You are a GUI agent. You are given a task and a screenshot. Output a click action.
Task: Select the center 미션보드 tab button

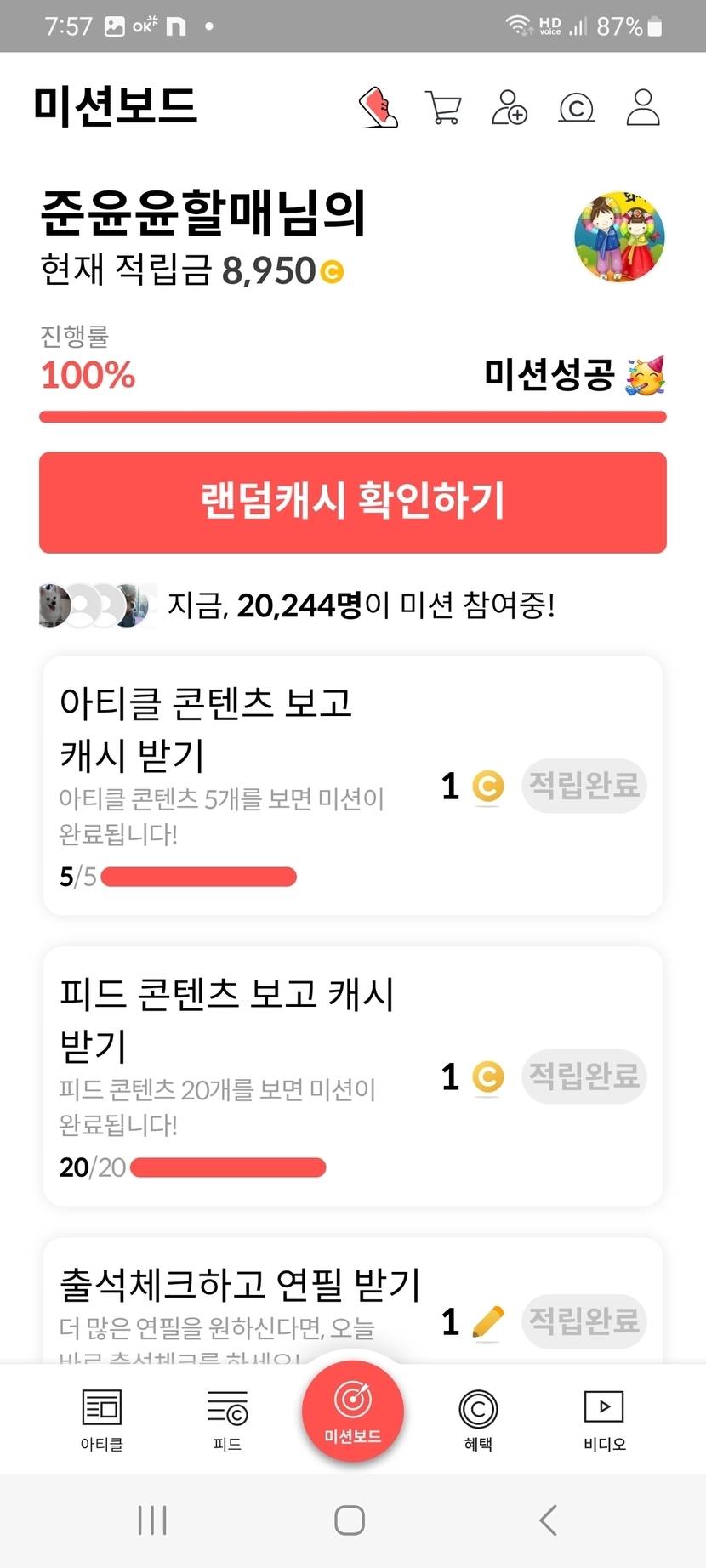(x=353, y=1412)
